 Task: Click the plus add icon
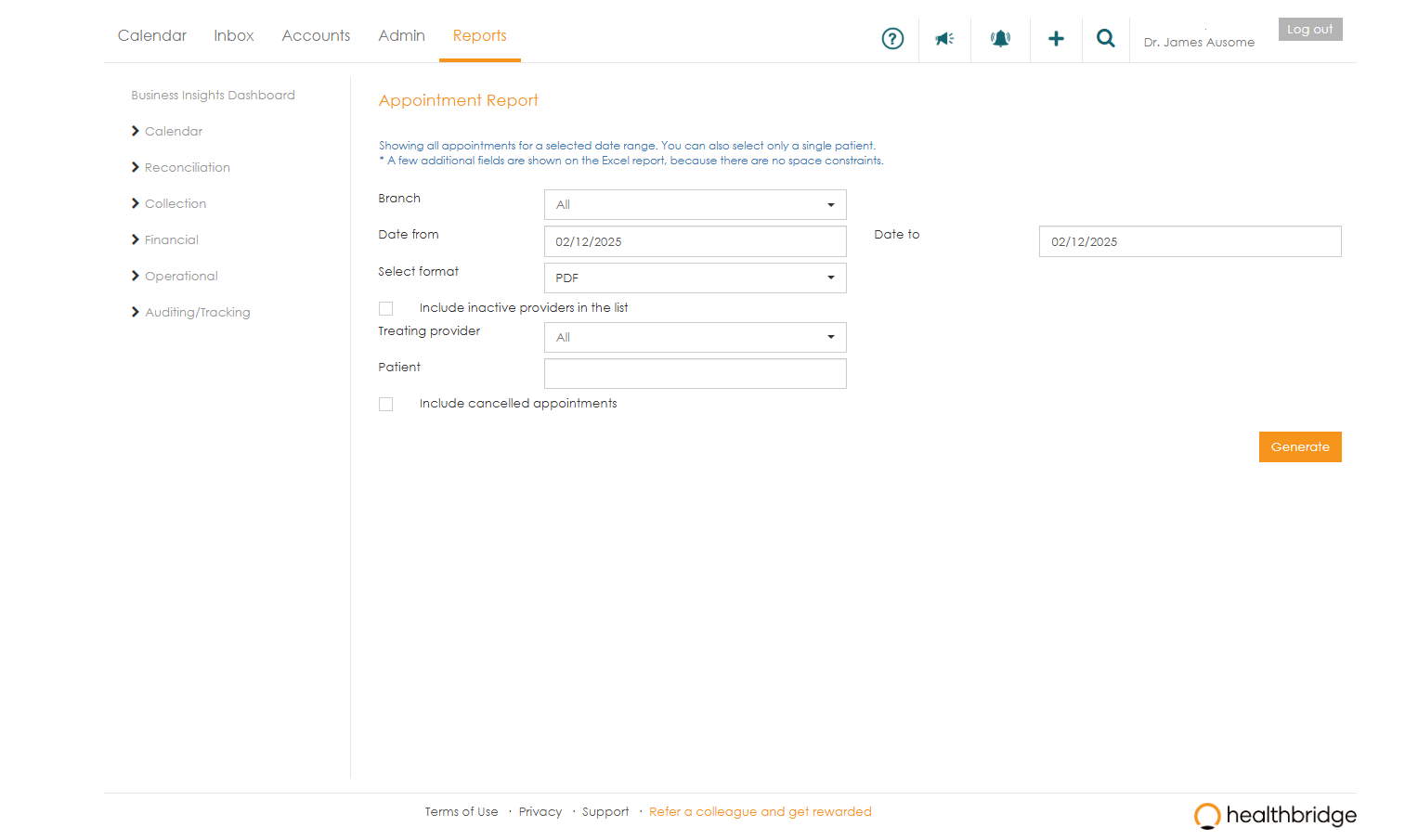(1056, 39)
